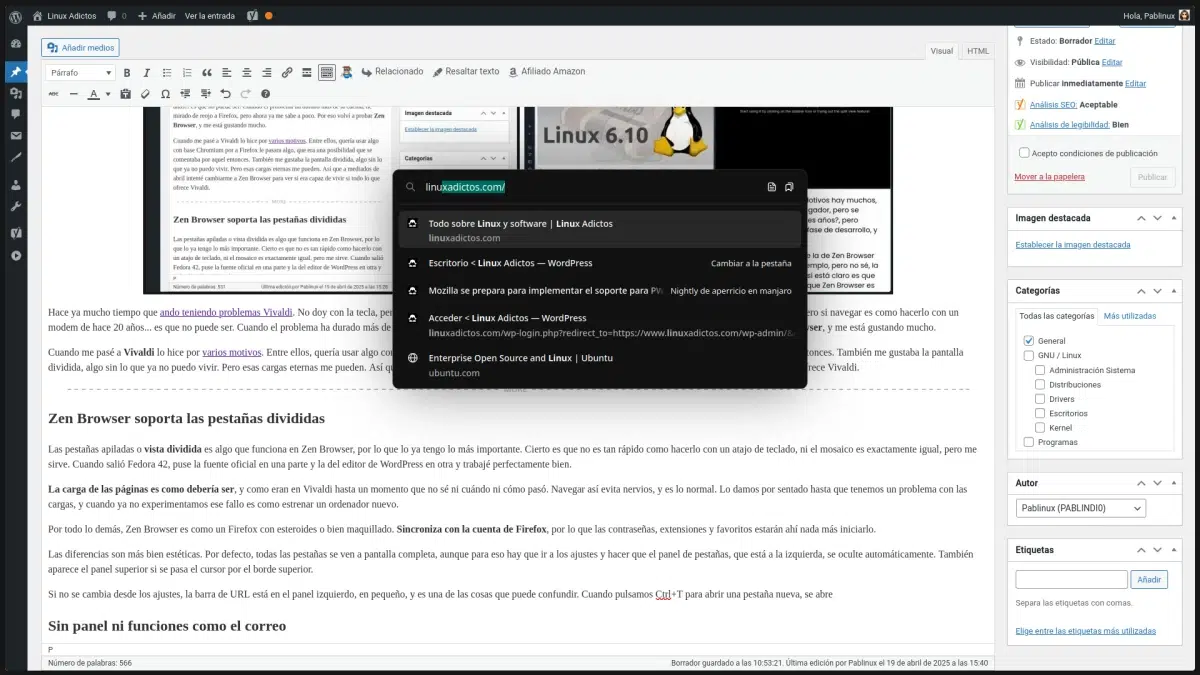1200x675 pixels.
Task: Open Media library in the sidebar
Action: point(15,93)
